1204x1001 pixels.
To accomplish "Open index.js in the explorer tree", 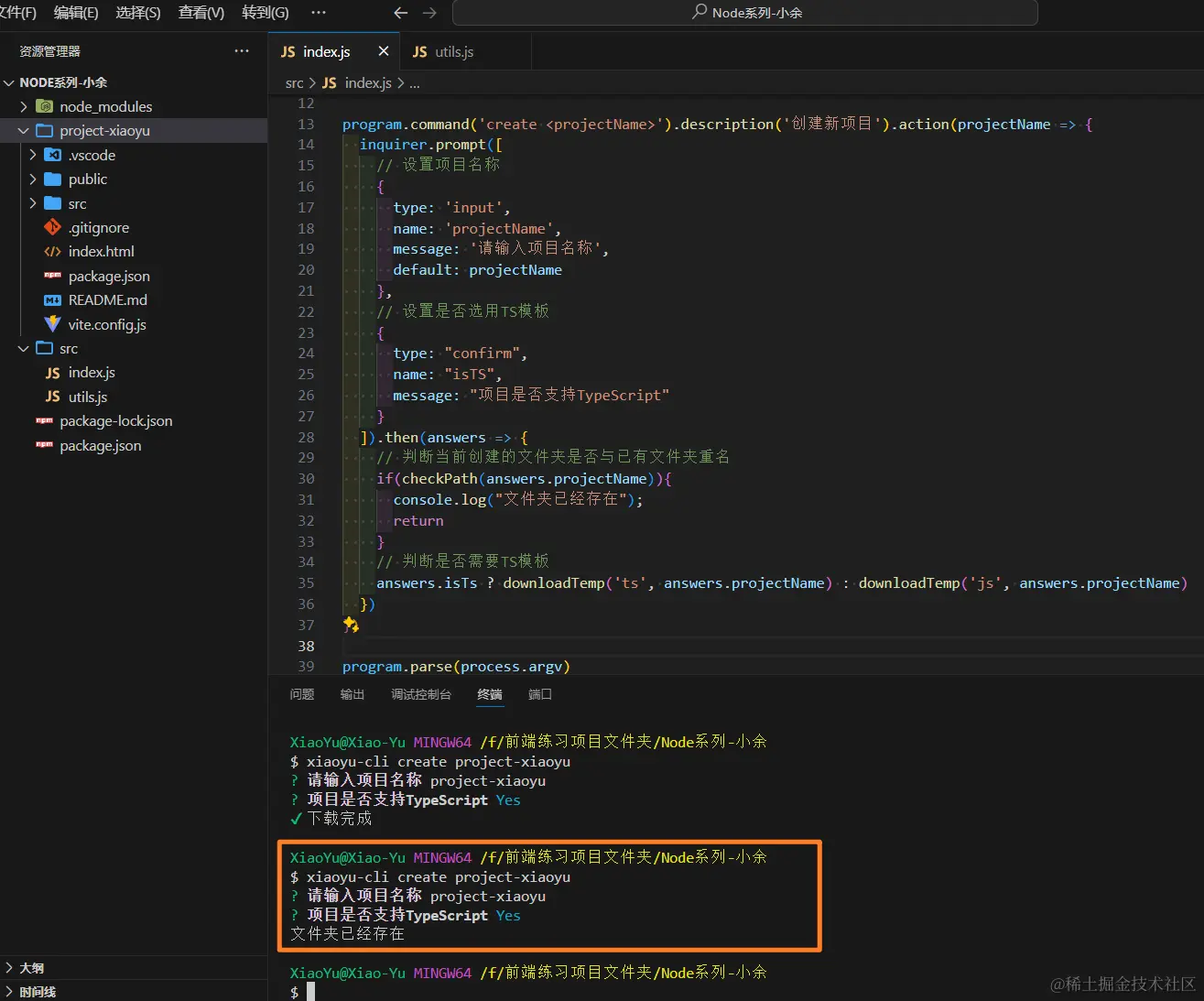I will click(x=92, y=373).
